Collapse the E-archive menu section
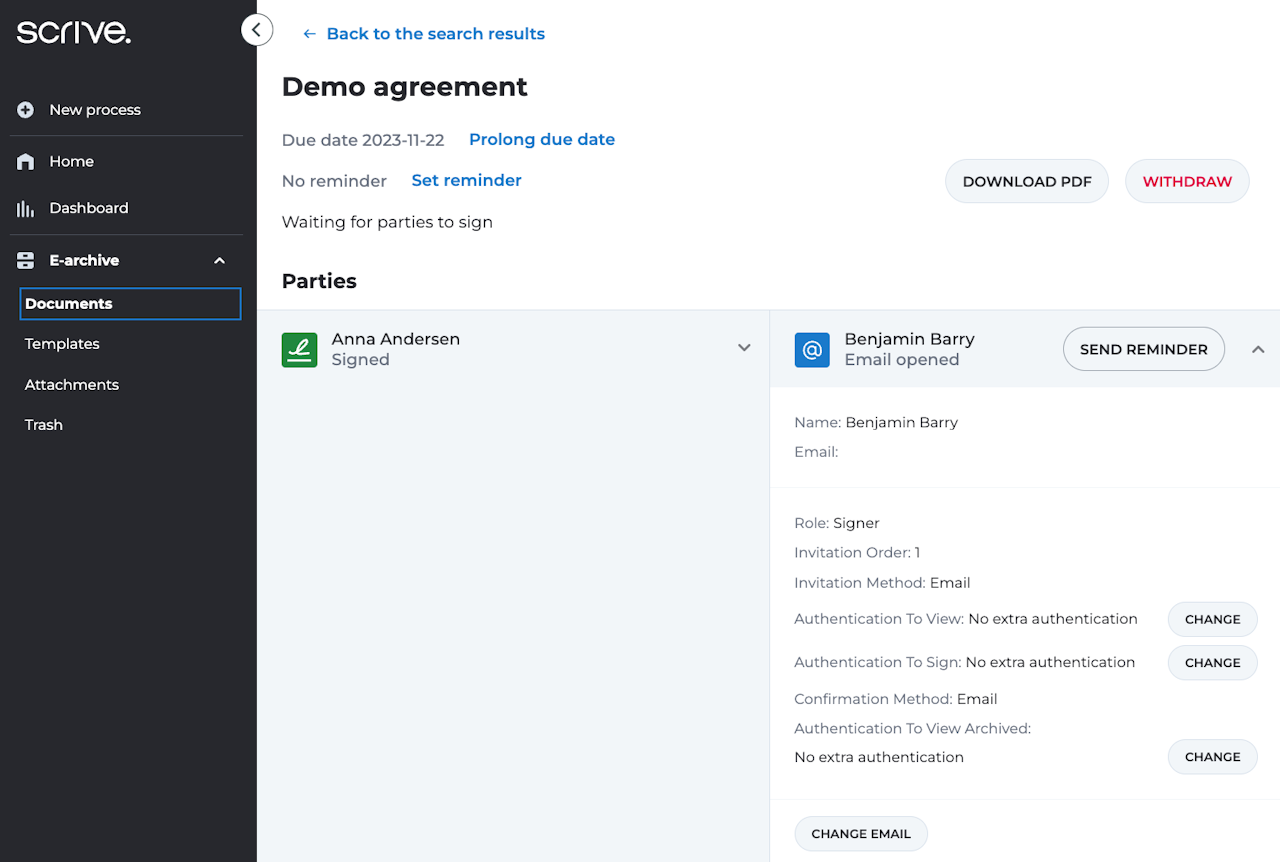 (x=220, y=261)
